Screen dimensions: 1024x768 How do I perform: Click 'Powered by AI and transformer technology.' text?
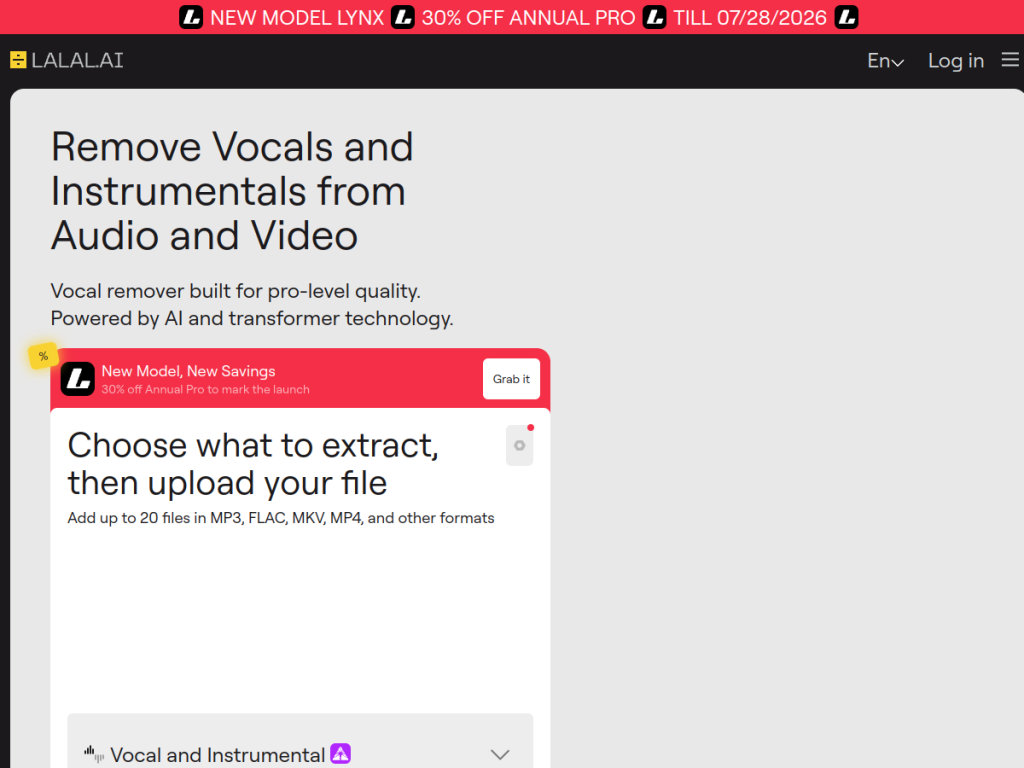pyautogui.click(x=251, y=318)
